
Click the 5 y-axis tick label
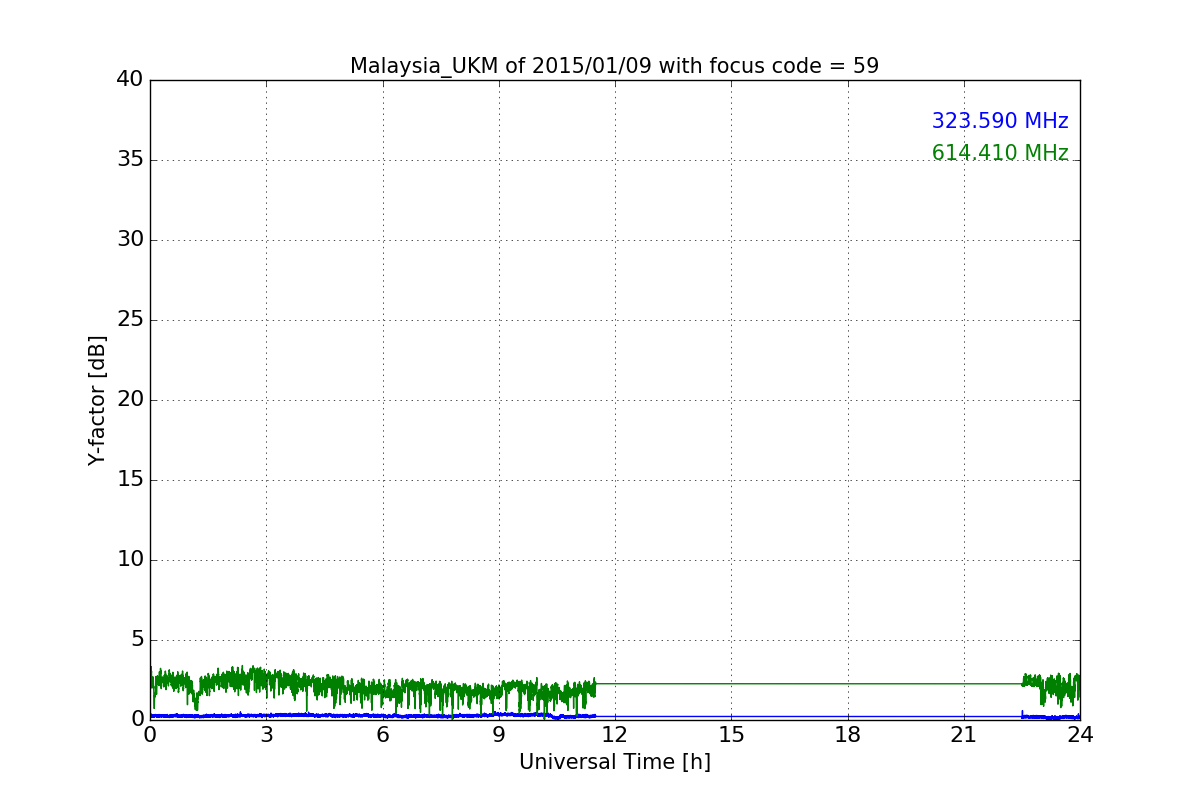click(137, 640)
